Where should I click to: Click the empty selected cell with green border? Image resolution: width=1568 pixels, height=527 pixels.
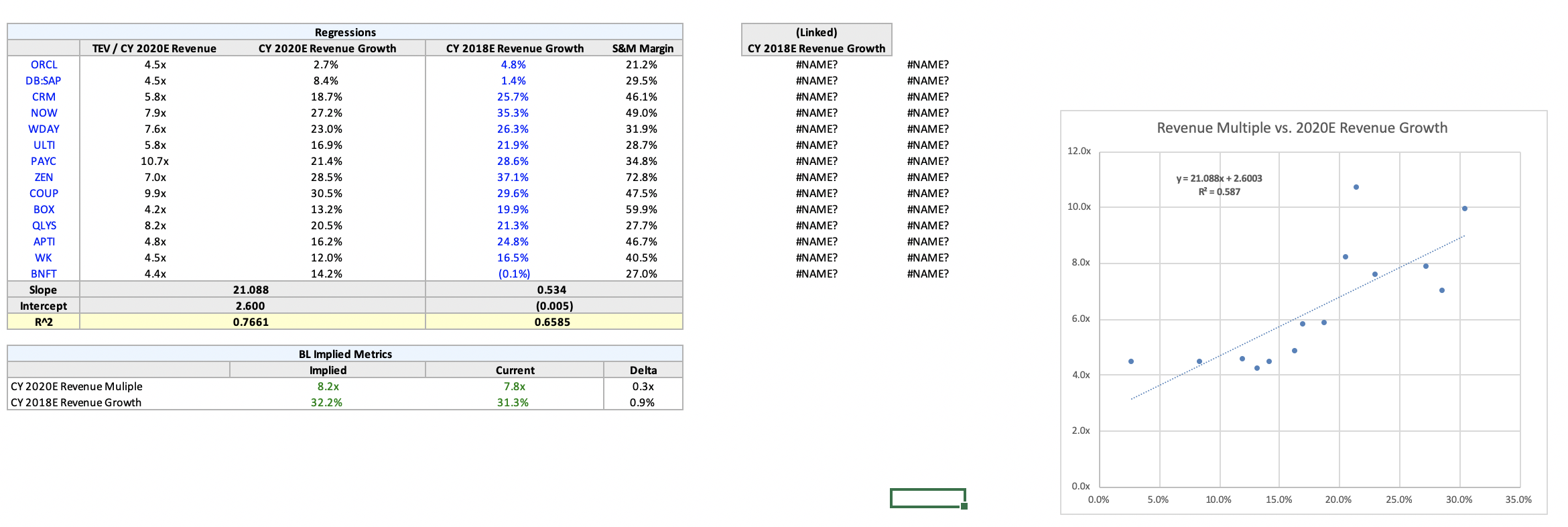[x=928, y=498]
